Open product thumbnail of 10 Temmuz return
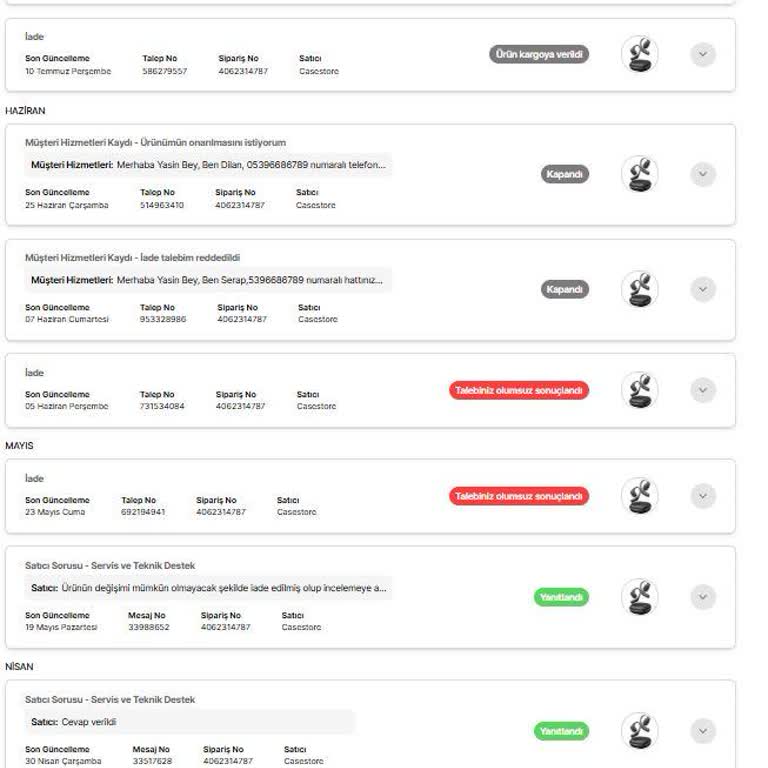Screen dimensions: 768x768 [x=639, y=54]
